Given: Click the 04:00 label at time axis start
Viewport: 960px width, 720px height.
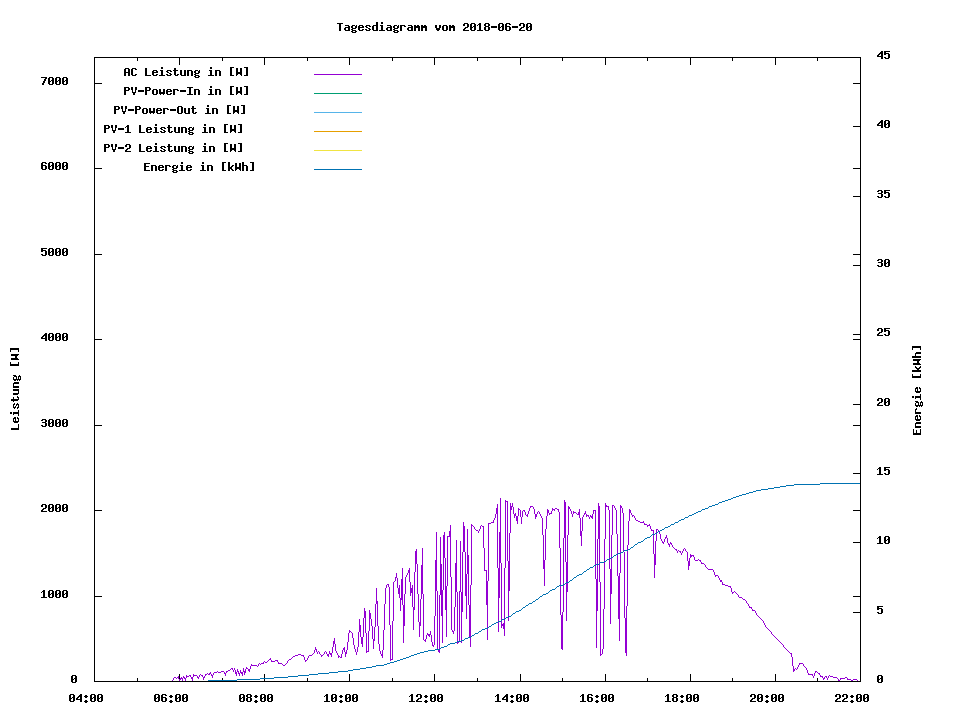Looking at the screenshot, I should 86,698.
